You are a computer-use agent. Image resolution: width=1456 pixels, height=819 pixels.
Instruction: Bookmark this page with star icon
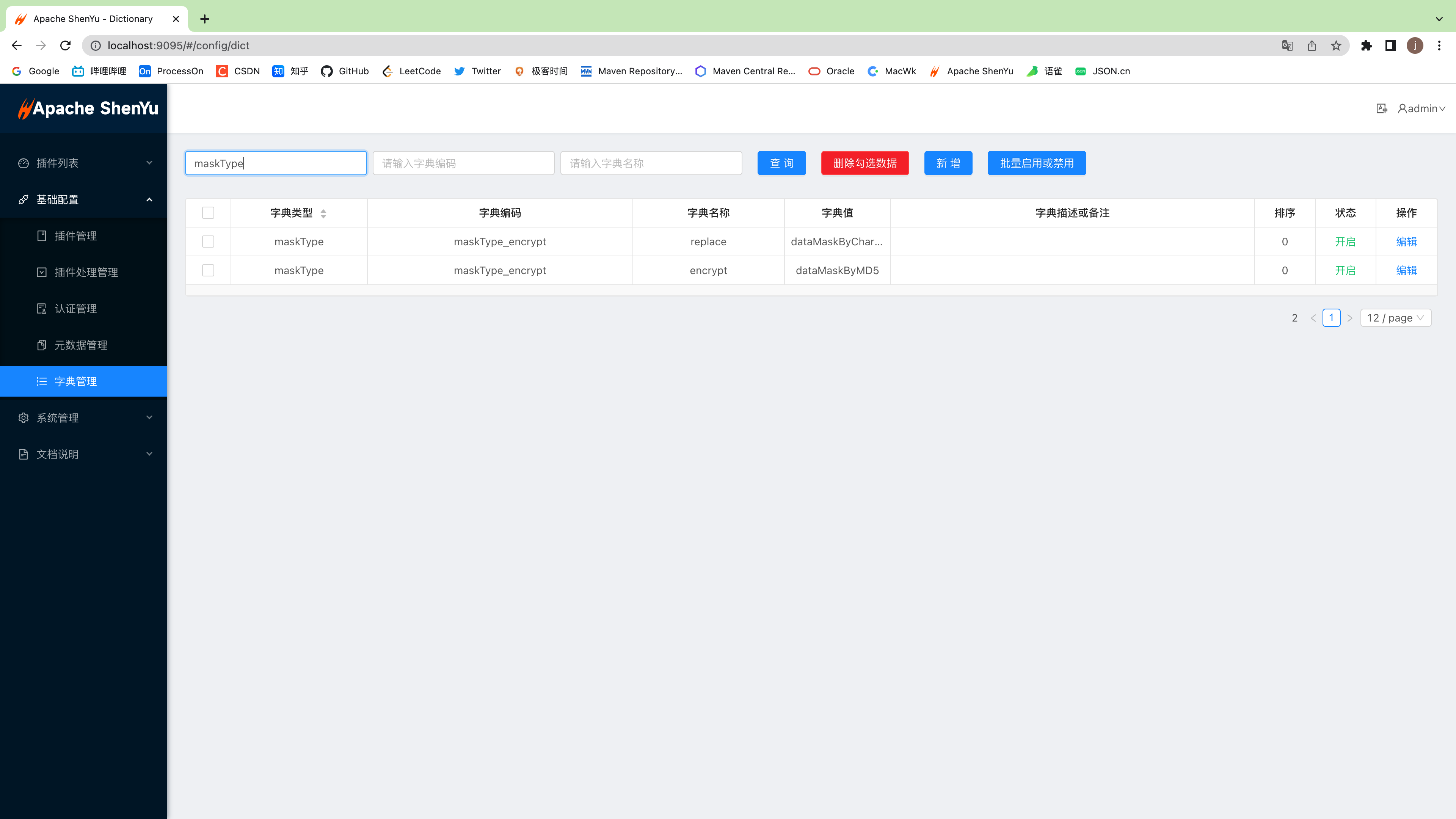(1335, 46)
